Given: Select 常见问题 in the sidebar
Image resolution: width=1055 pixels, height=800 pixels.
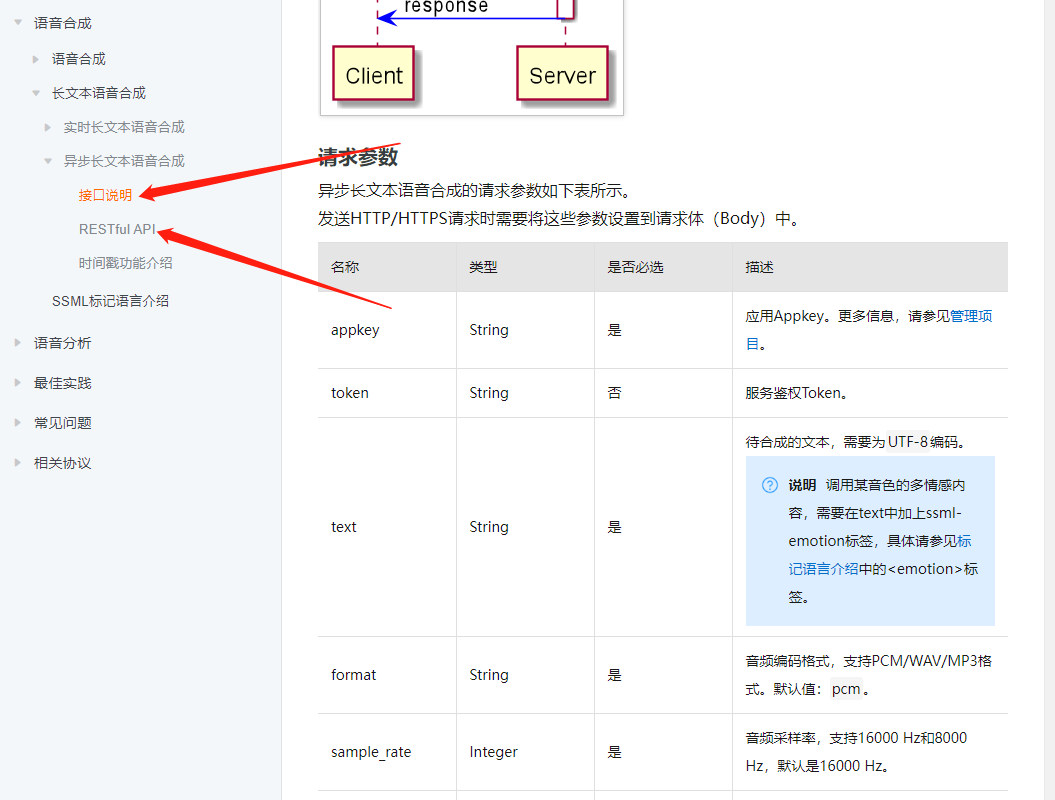Looking at the screenshot, I should (x=63, y=423).
